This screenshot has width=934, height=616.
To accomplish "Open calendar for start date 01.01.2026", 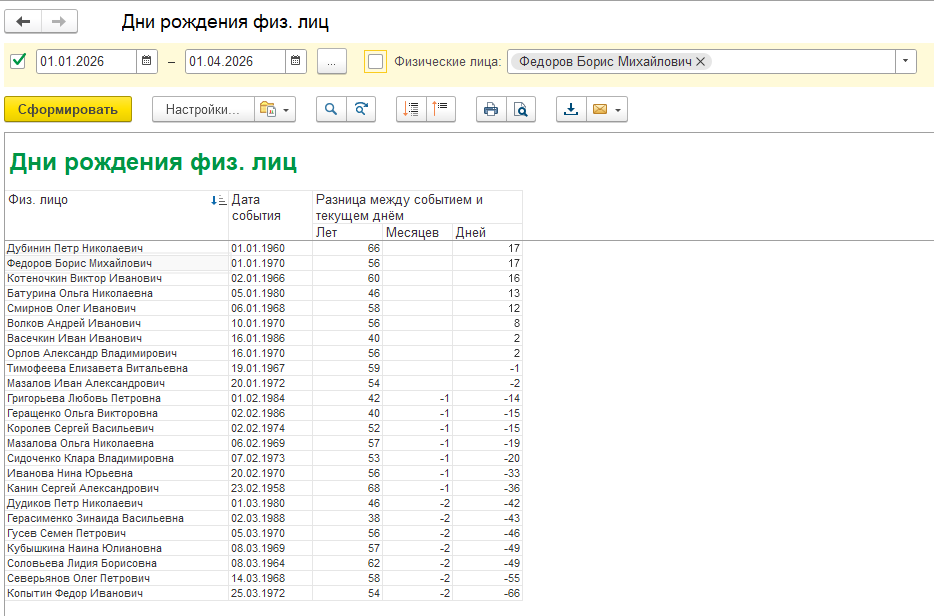I will click(x=147, y=61).
